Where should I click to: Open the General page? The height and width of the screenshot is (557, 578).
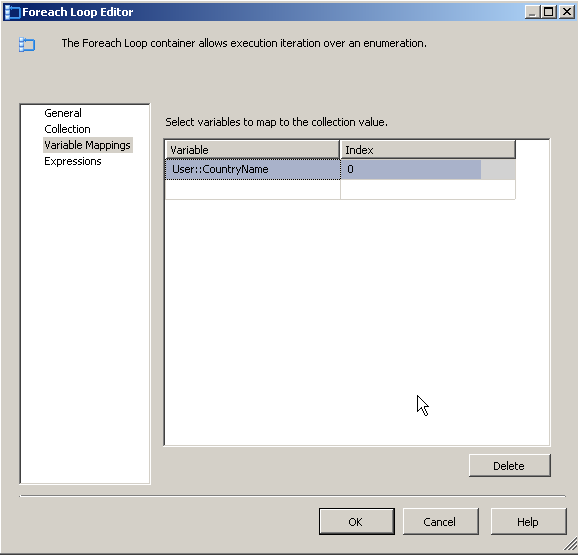63,113
